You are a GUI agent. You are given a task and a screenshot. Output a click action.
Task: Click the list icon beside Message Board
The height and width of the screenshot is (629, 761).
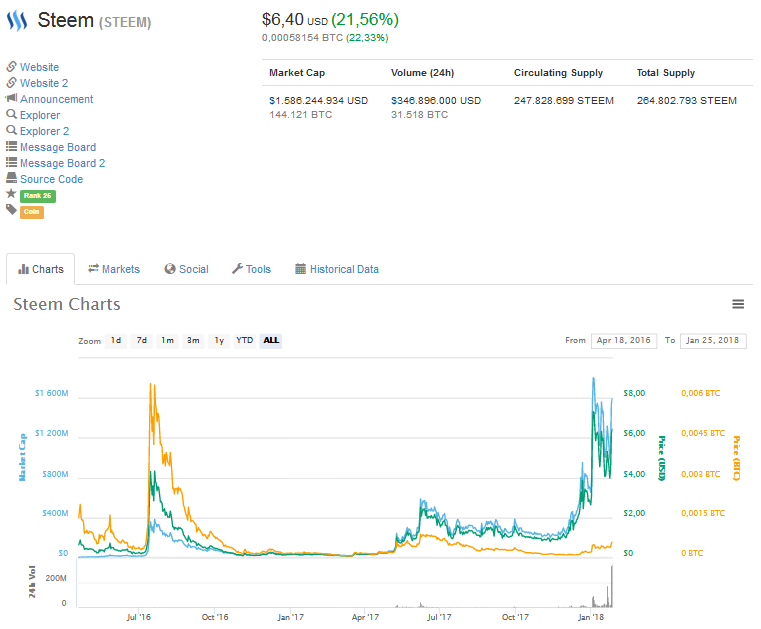[x=11, y=146]
